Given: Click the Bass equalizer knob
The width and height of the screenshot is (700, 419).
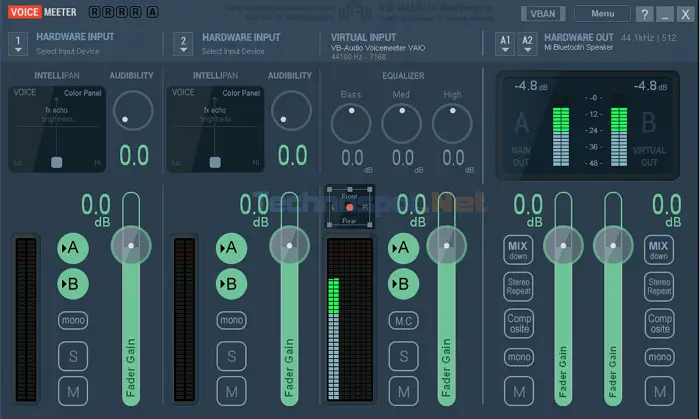Looking at the screenshot, I should pos(350,123).
